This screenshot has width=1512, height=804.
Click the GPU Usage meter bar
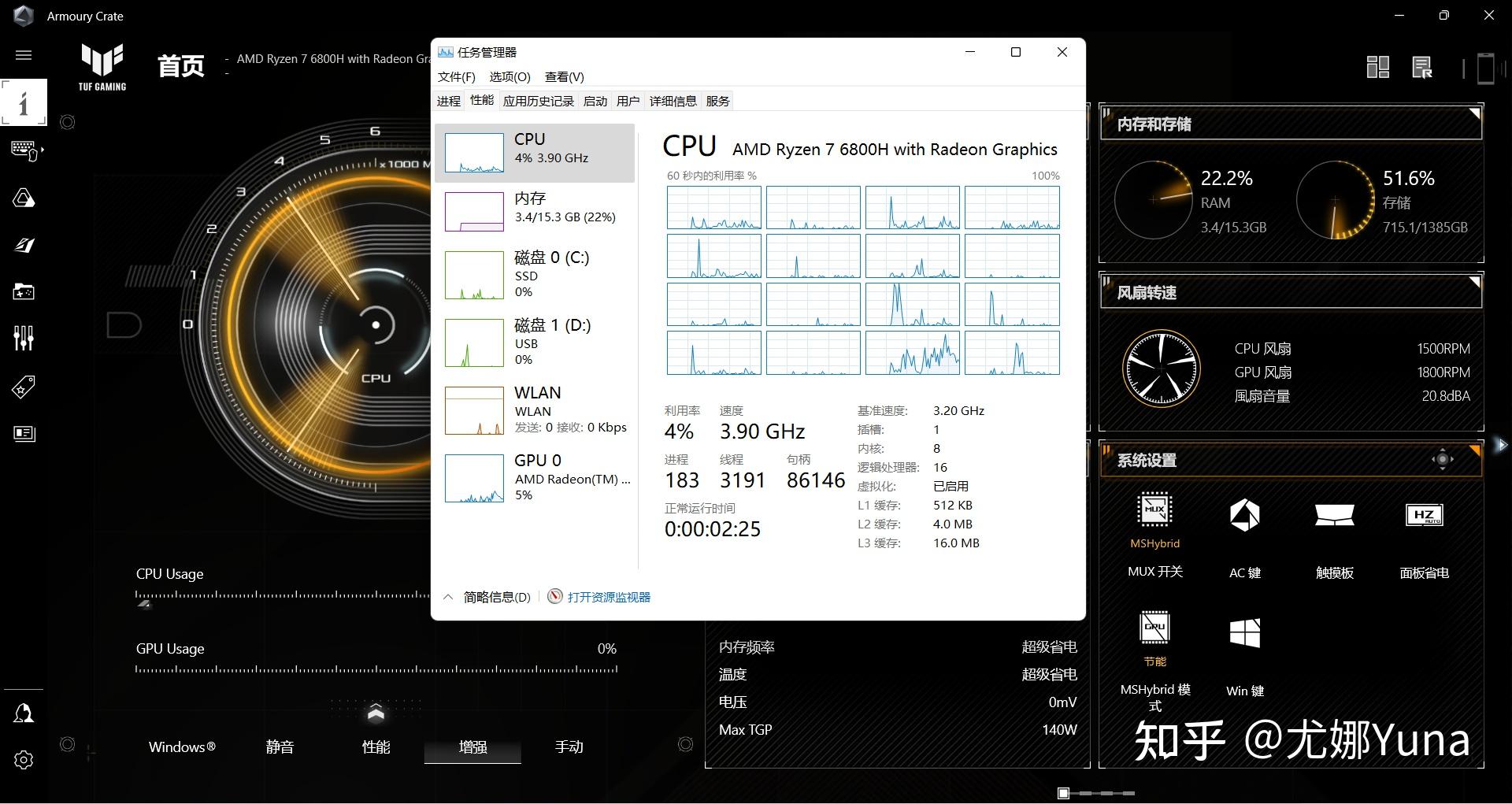coord(376,669)
